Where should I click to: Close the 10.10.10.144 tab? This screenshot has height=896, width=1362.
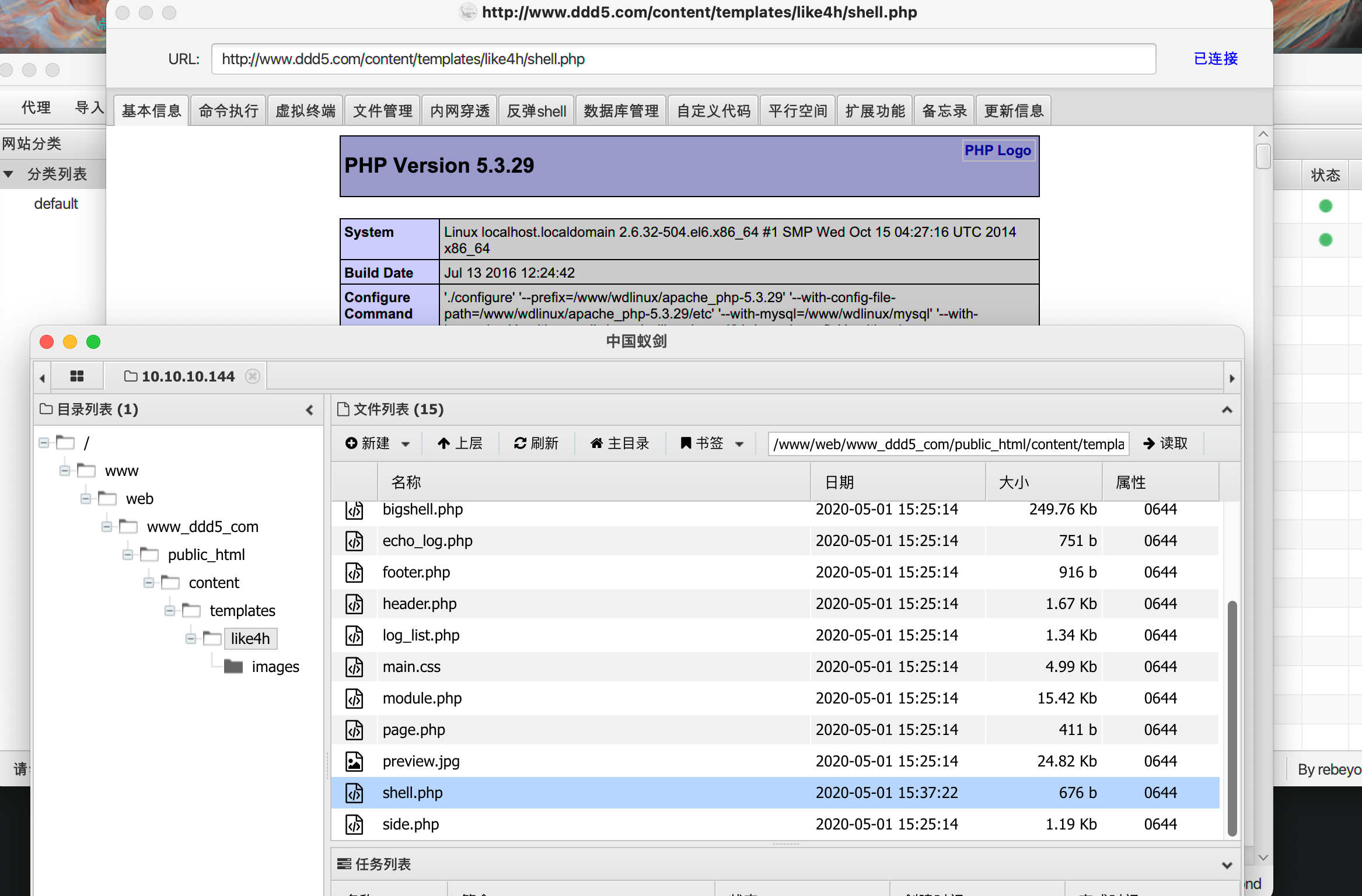click(x=253, y=376)
